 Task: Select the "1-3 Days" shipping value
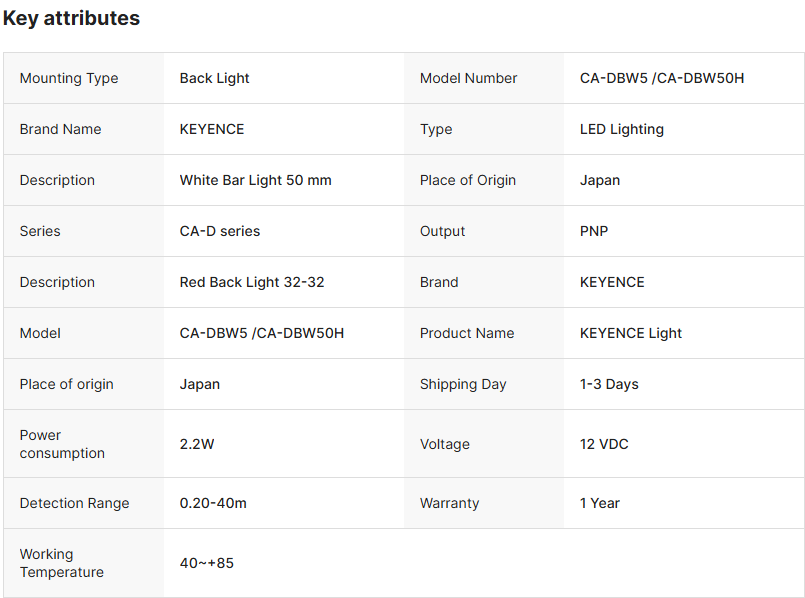tap(609, 384)
